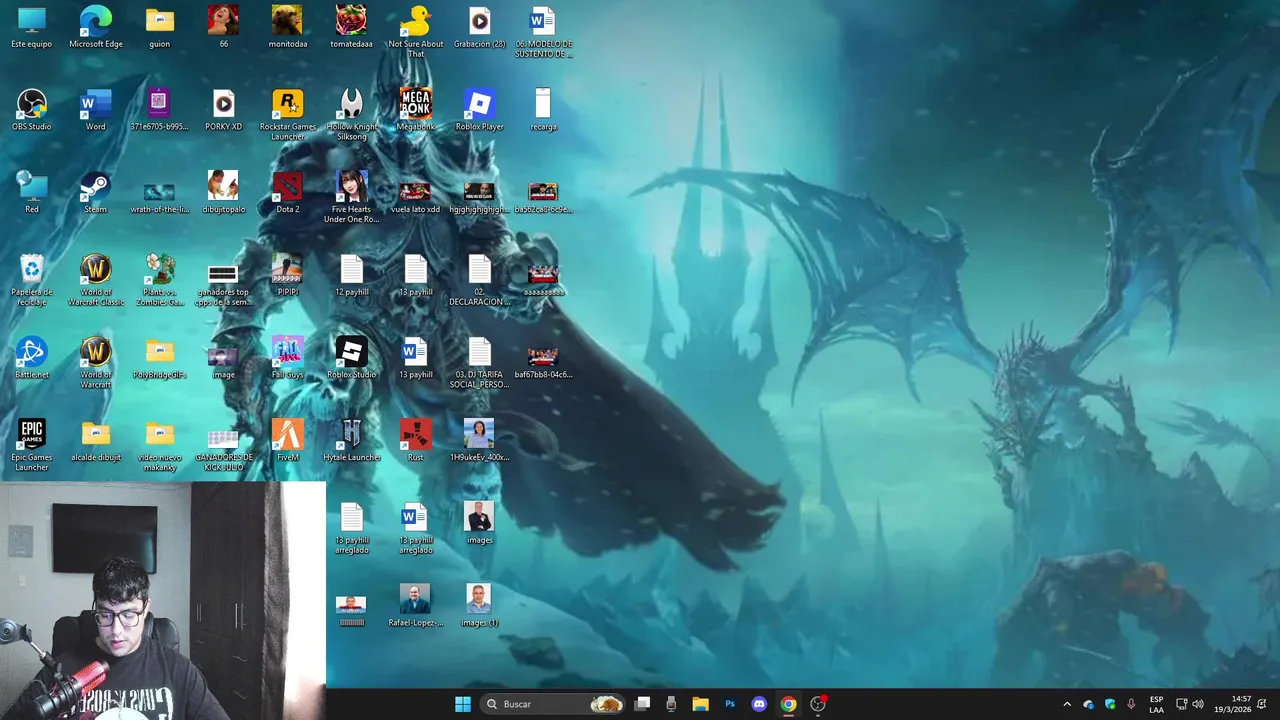Open the Roblox Studio shortcut
The image size is (1280, 720).
pyautogui.click(x=351, y=358)
